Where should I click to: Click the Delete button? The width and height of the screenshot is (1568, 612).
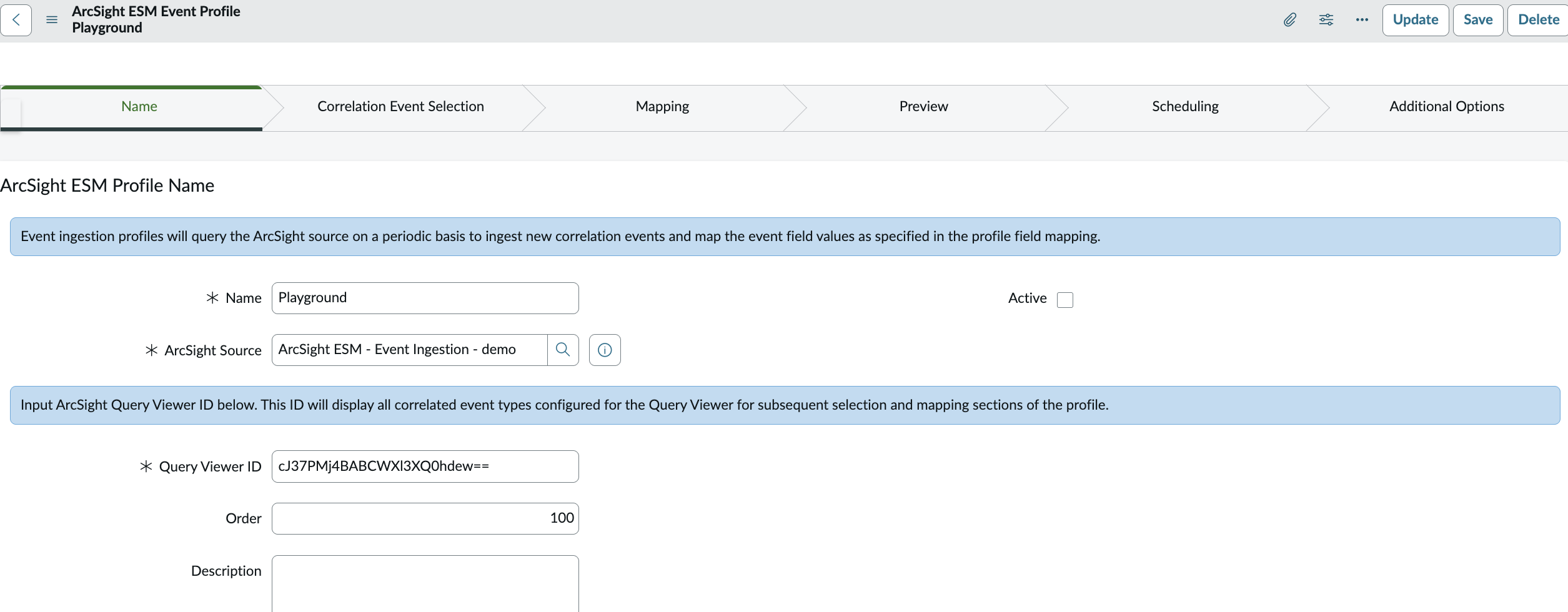(1538, 20)
